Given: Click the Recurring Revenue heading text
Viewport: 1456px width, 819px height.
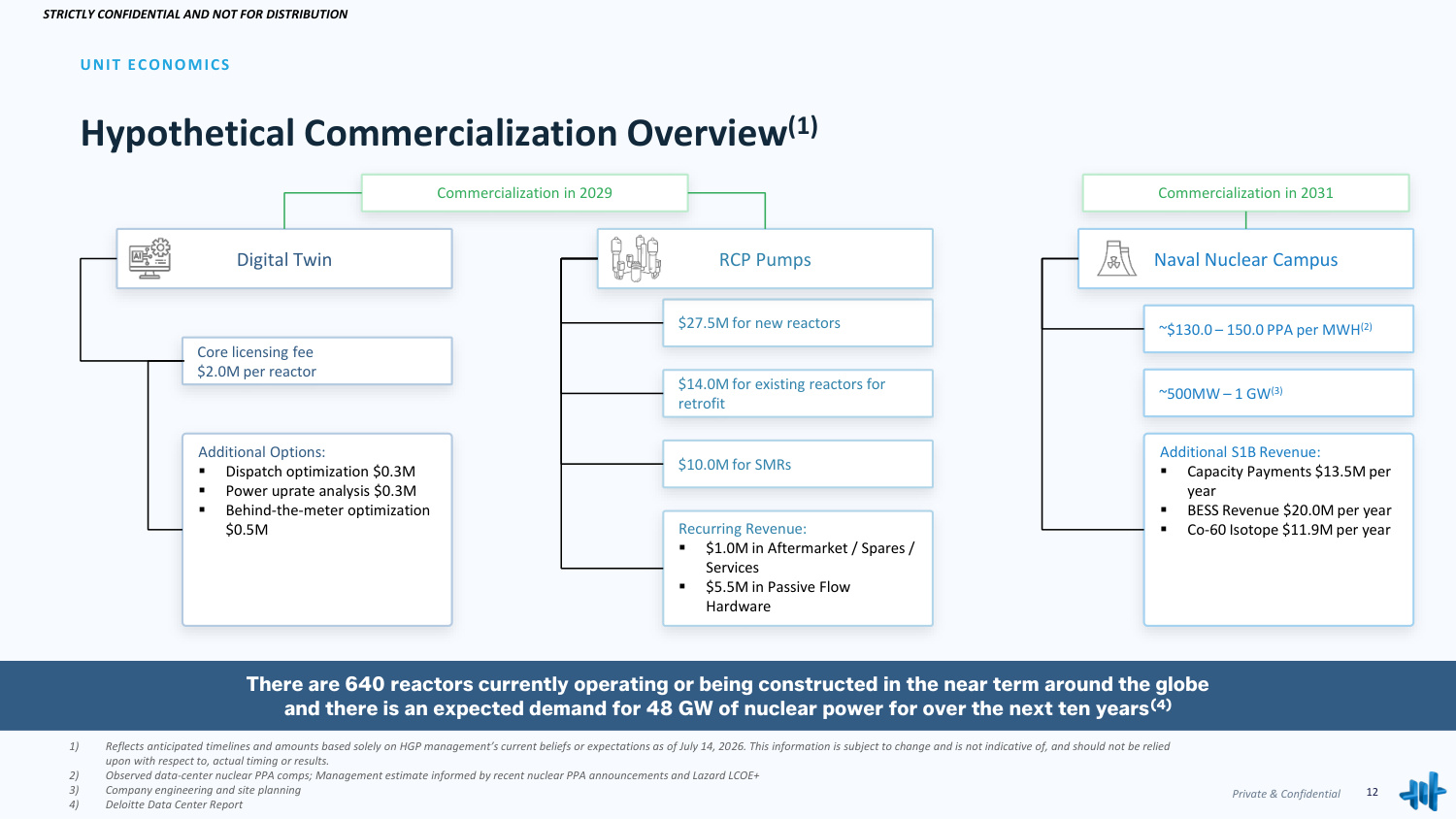Looking at the screenshot, I should pos(743,529).
